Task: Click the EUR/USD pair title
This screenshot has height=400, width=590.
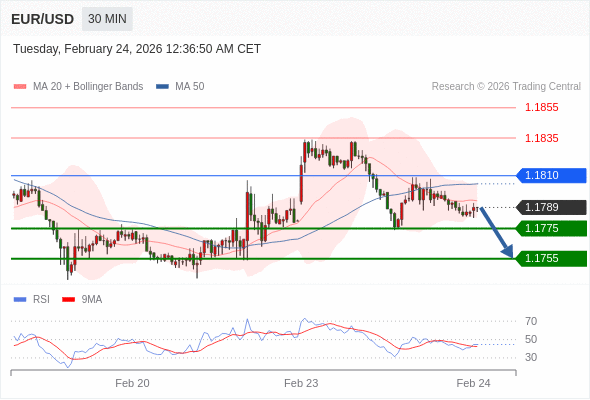Action: point(43,19)
